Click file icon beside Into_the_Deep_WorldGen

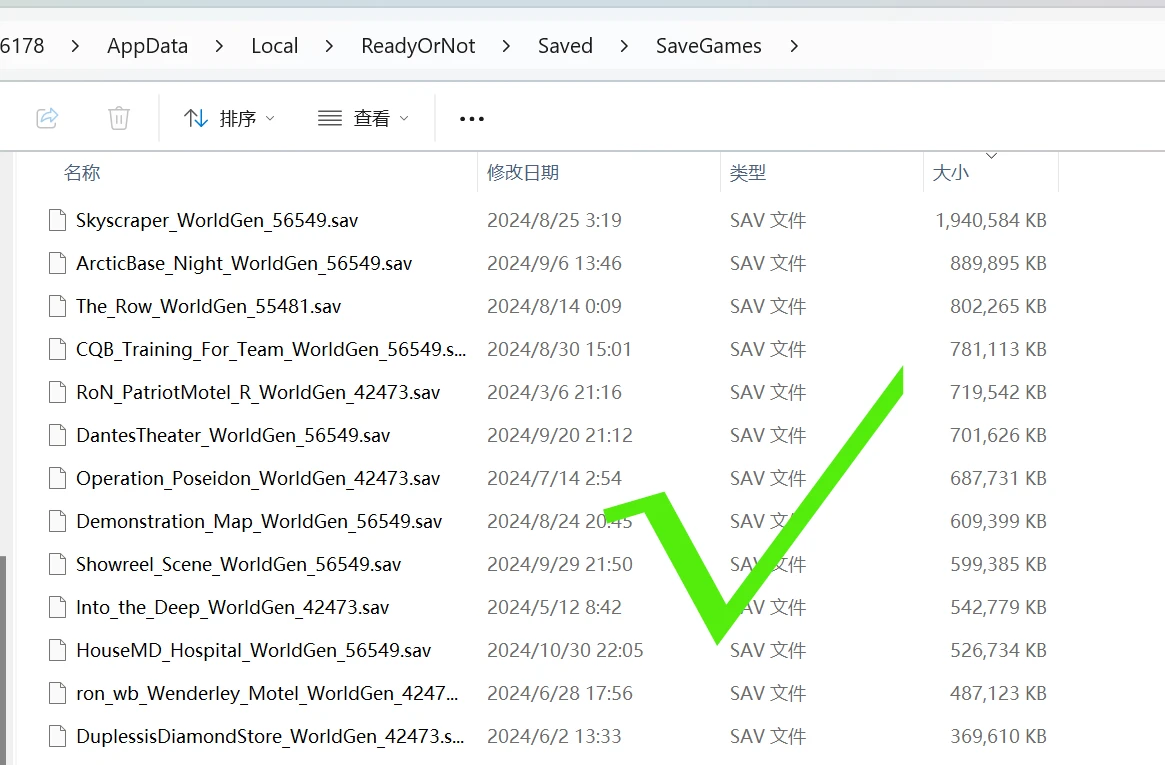57,608
